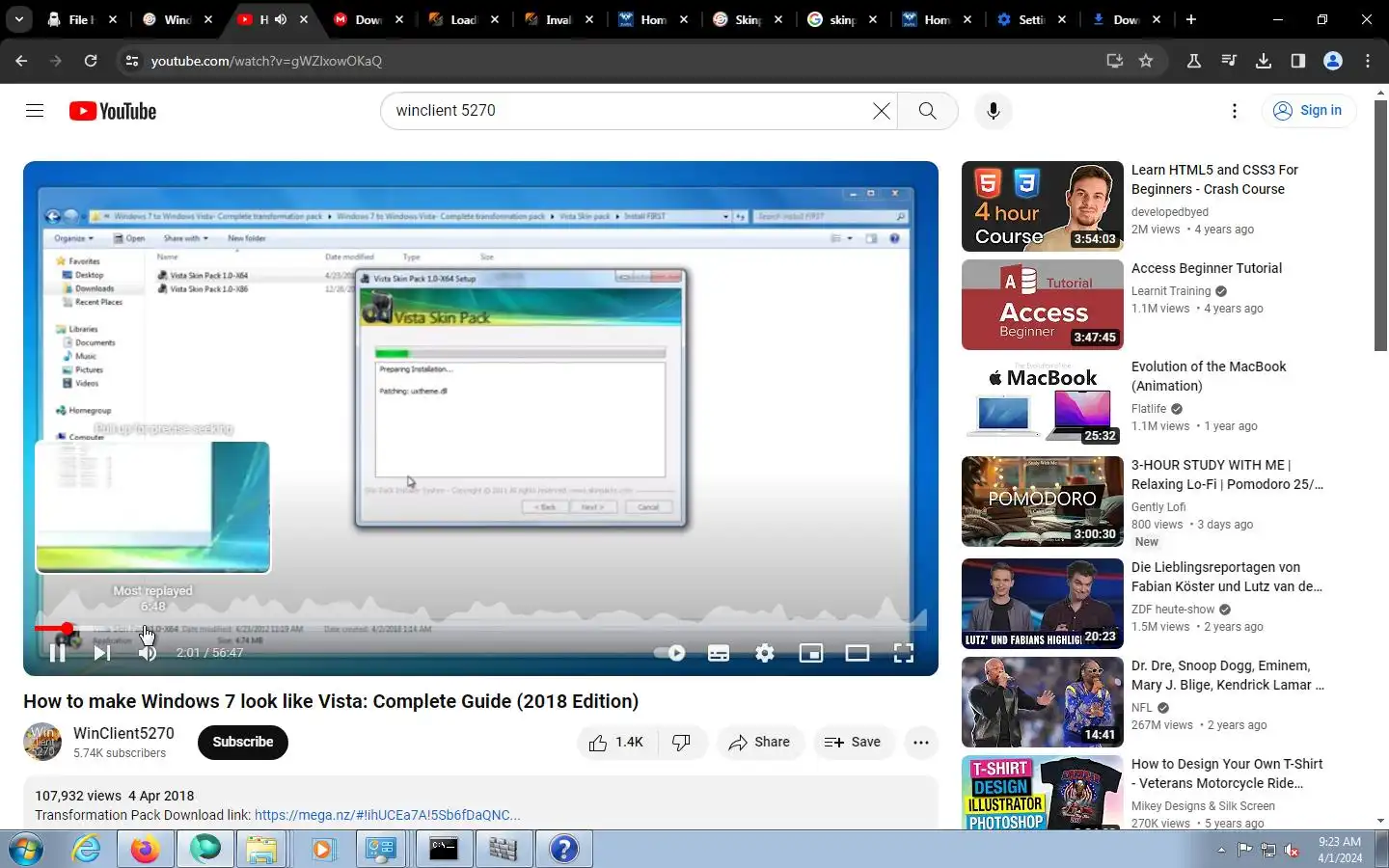
Task: Open media controls icon in toolbar
Action: [1228, 61]
